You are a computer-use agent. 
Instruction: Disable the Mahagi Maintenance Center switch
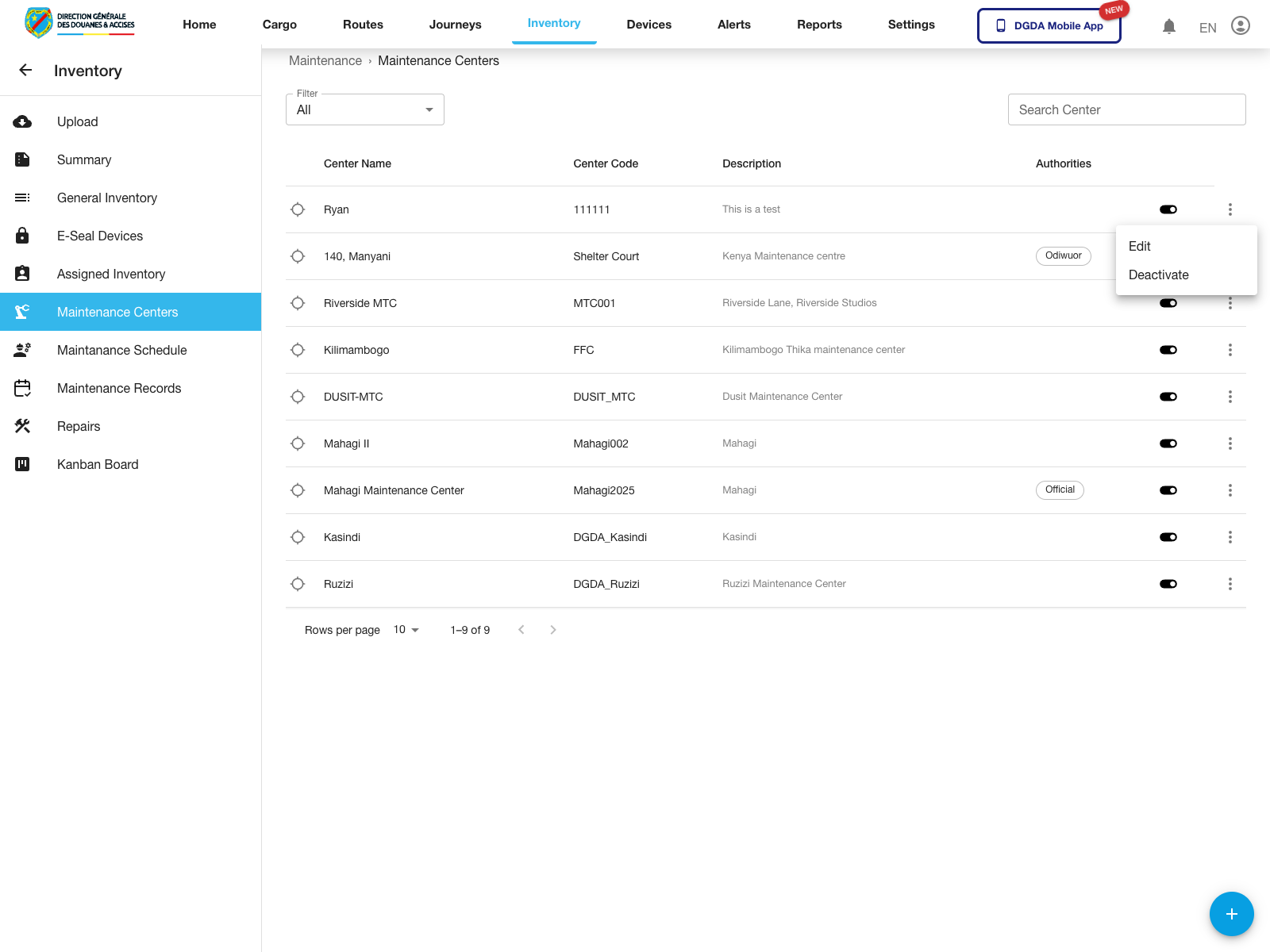click(1168, 490)
